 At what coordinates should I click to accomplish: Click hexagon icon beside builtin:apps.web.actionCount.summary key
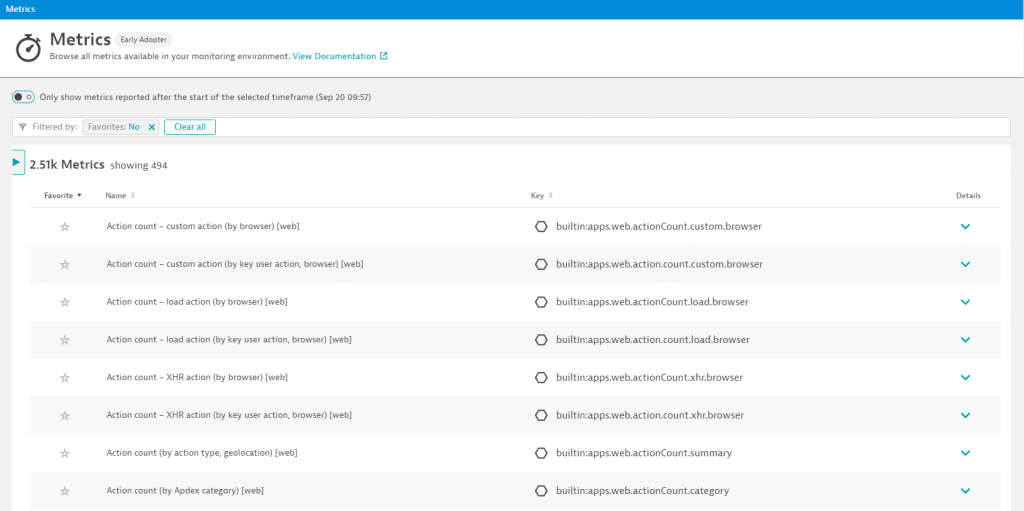pyautogui.click(x=541, y=453)
